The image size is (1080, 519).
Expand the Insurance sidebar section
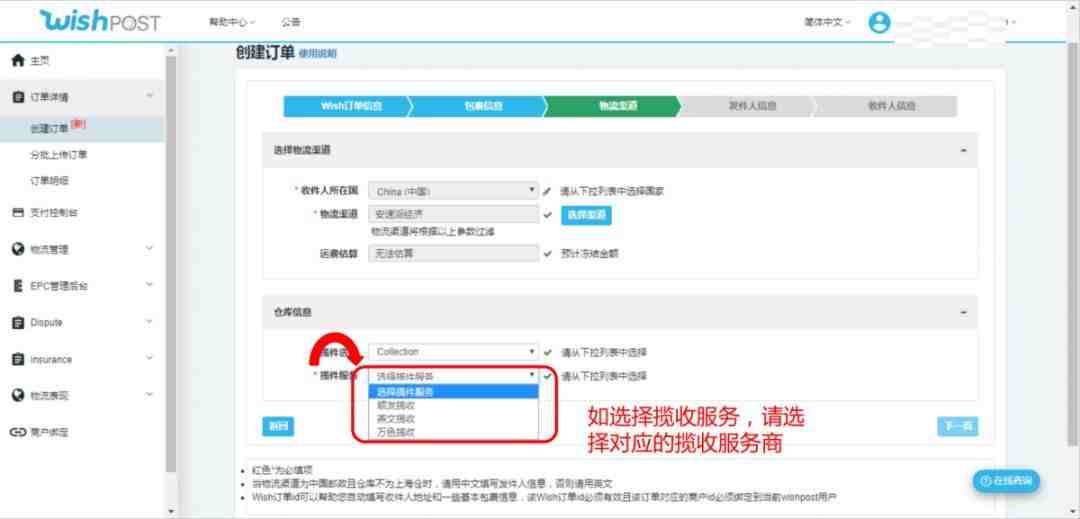point(149,359)
